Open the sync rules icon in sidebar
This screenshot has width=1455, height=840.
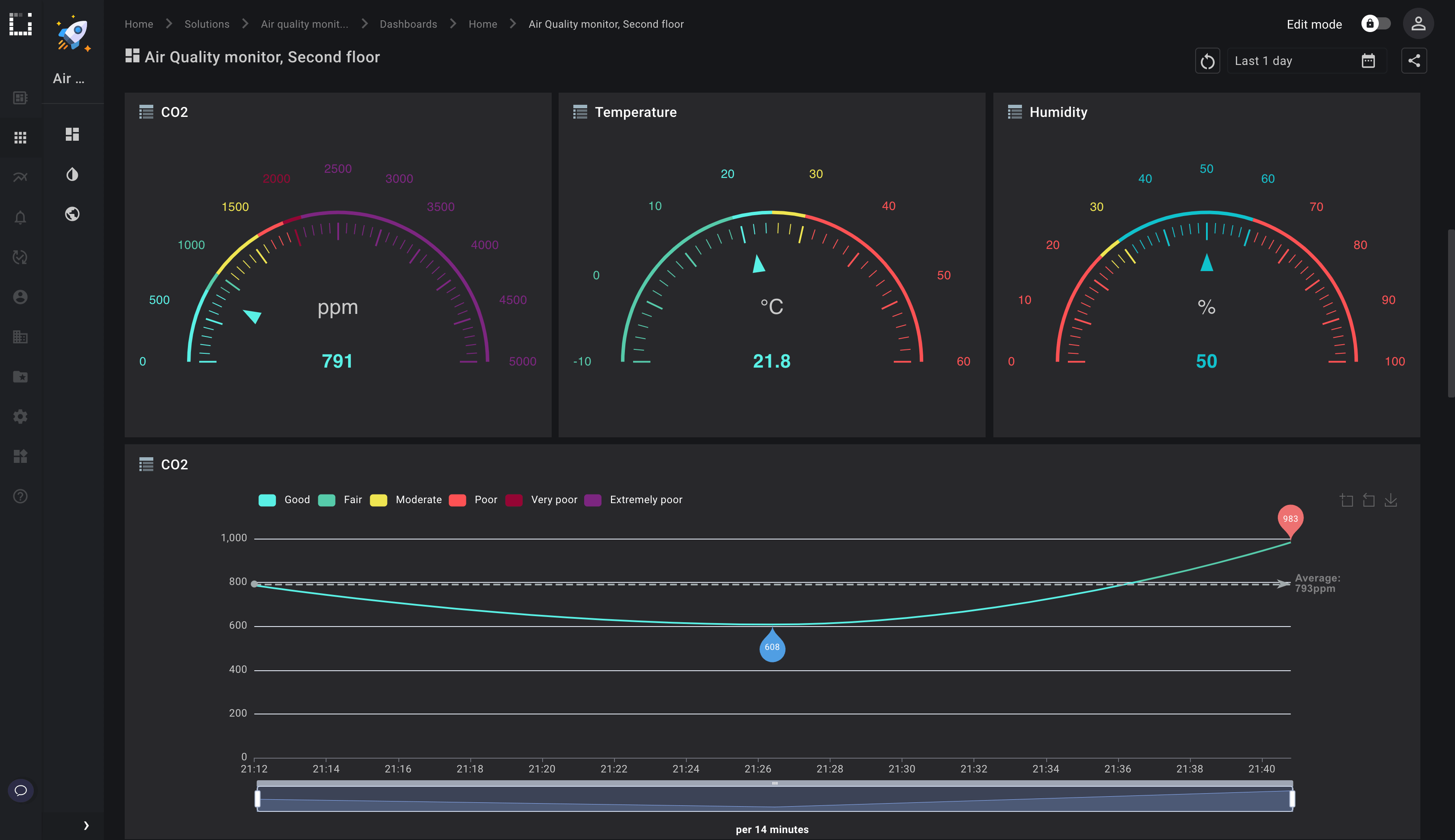[x=20, y=257]
